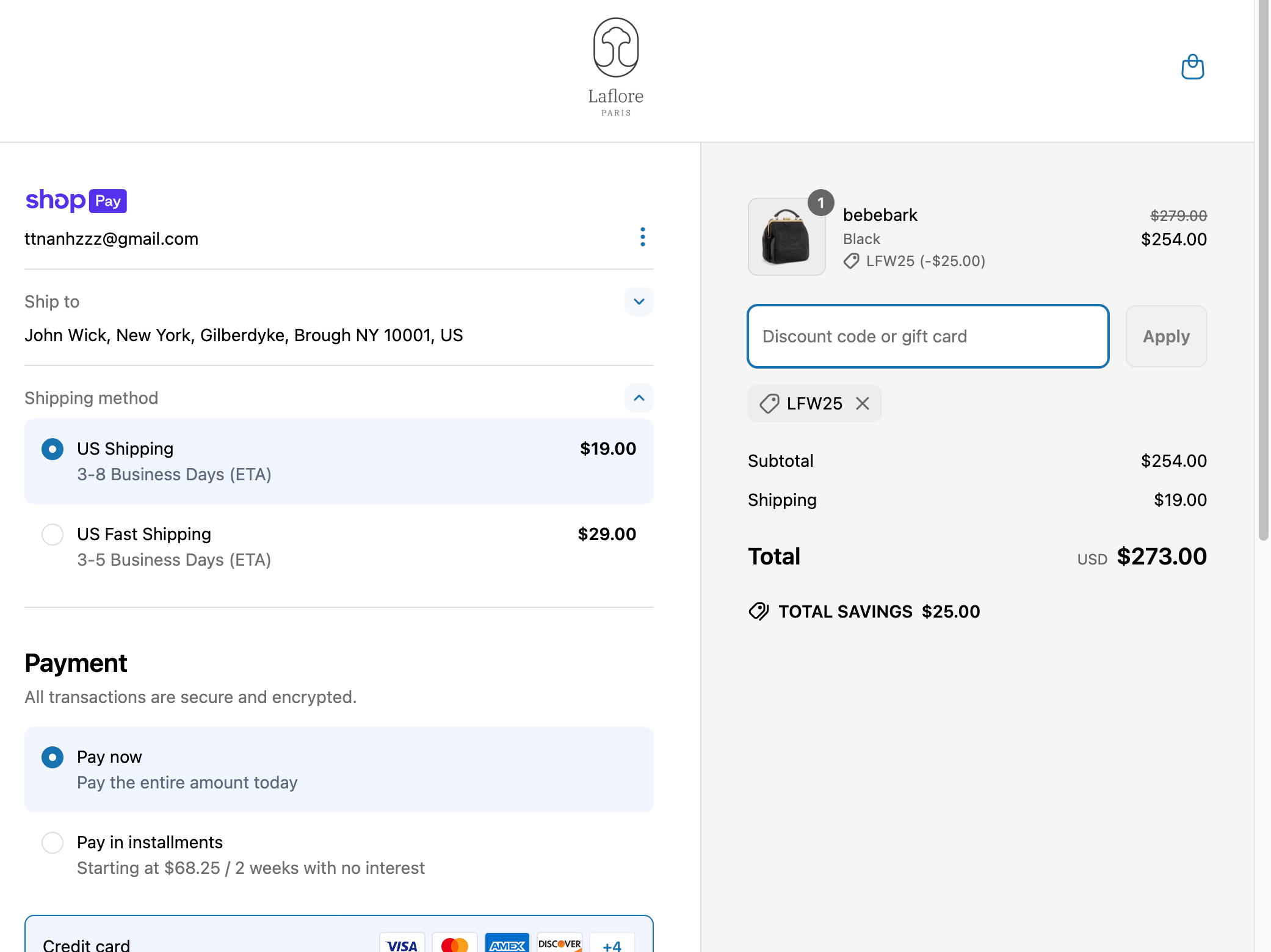Click the +4 more payment methods badge
This screenshot has width=1271, height=952.
[612, 944]
